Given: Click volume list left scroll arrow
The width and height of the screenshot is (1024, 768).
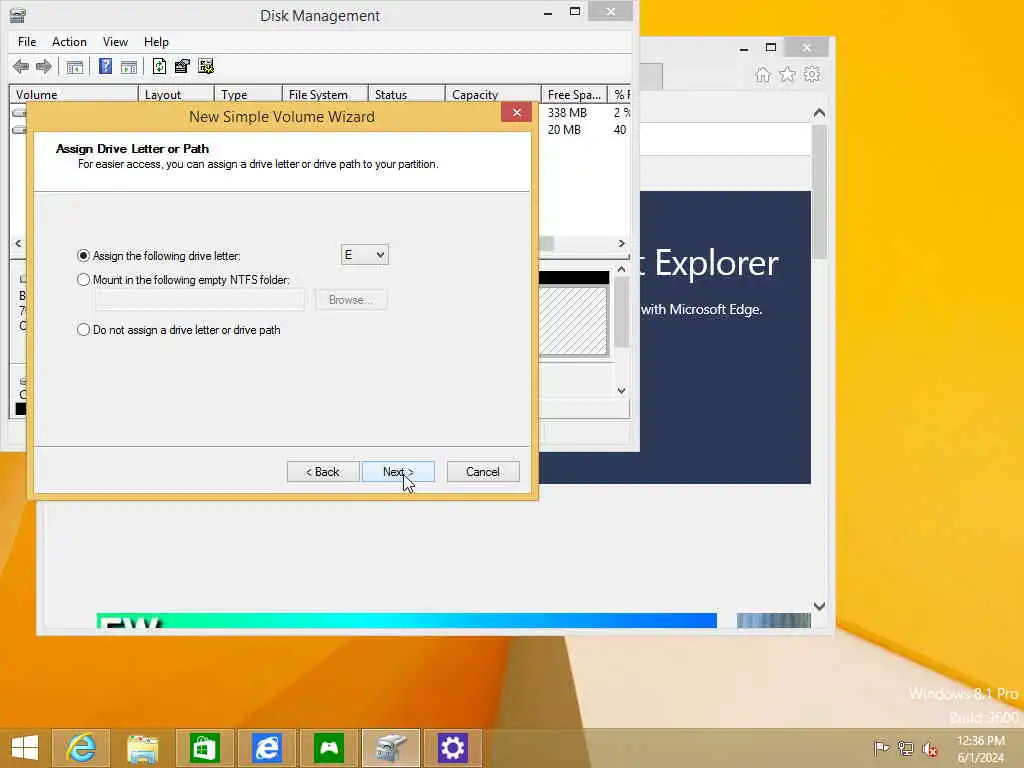Looking at the screenshot, I should [x=18, y=244].
